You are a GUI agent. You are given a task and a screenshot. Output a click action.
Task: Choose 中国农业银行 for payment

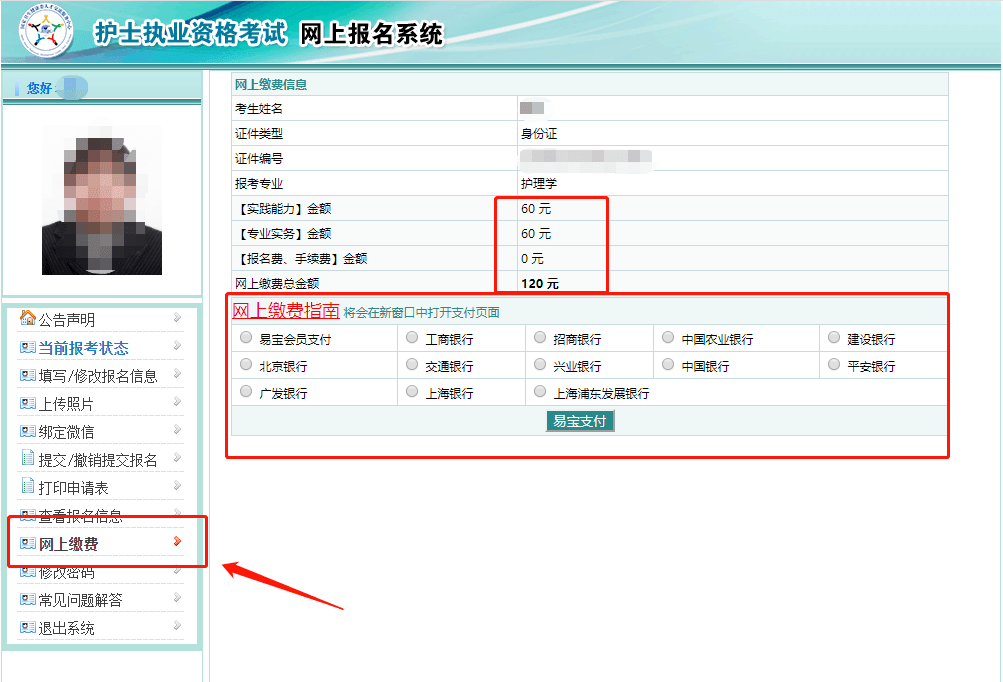[x=669, y=337]
